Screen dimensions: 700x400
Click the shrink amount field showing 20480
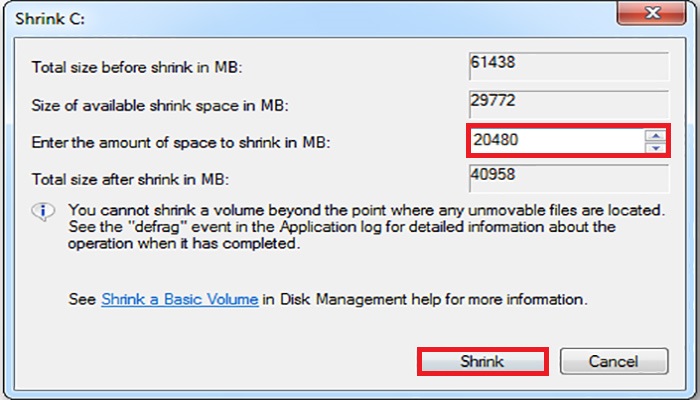pos(555,142)
